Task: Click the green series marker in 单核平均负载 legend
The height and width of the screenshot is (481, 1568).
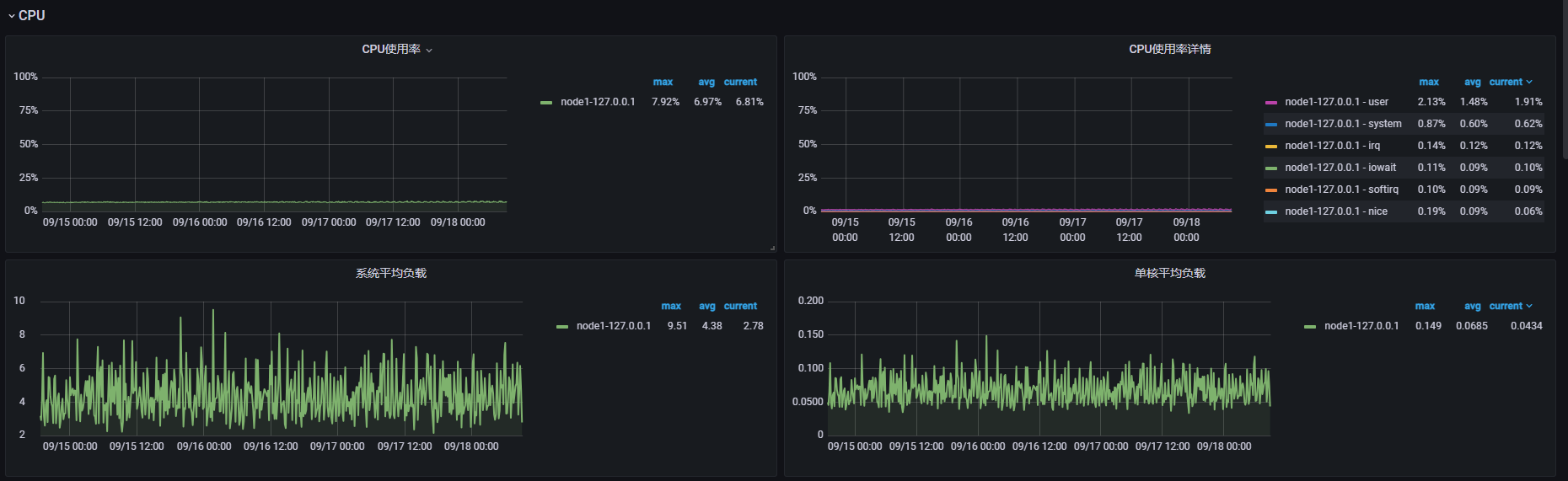Action: [1309, 327]
